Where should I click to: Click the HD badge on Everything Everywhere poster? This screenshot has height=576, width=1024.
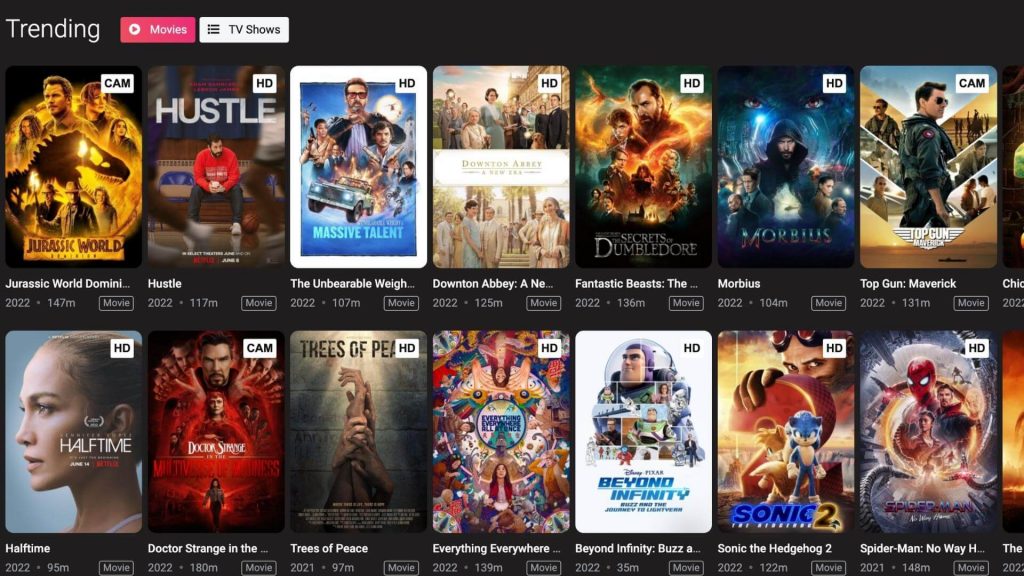pos(549,348)
